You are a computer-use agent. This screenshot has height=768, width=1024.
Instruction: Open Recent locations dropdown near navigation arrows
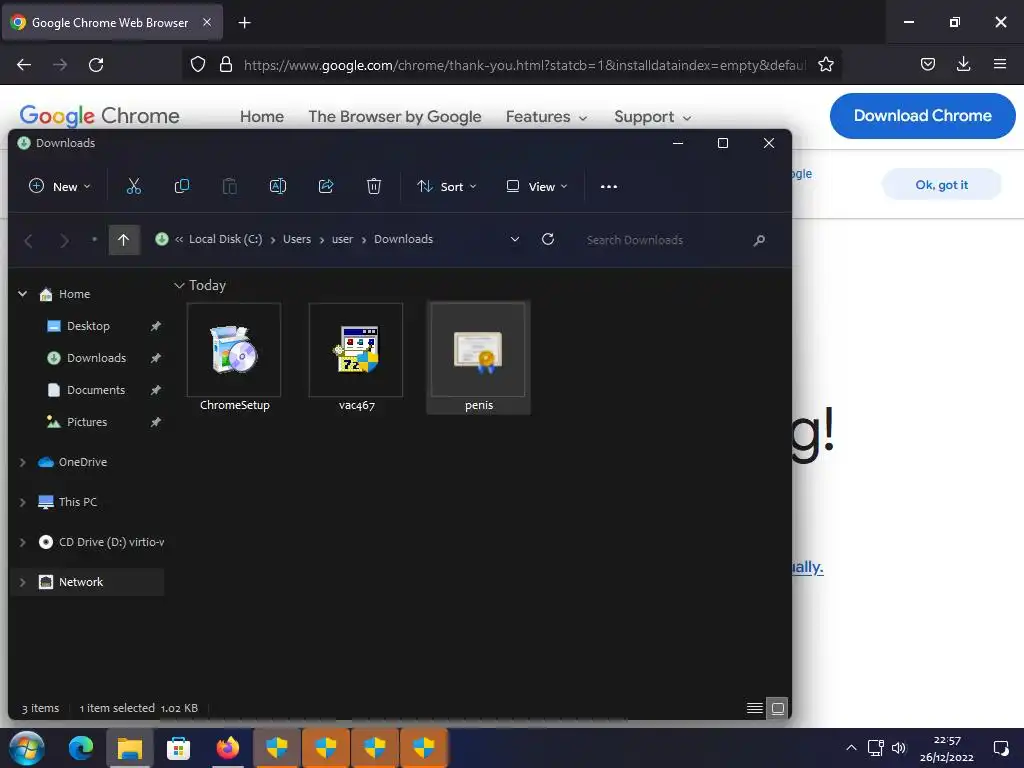click(x=95, y=240)
